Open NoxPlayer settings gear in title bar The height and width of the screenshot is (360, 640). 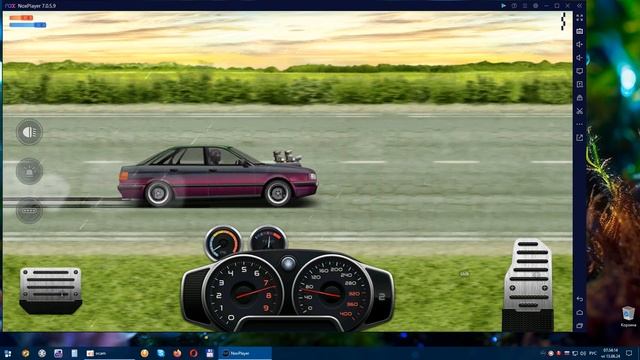(536, 6)
